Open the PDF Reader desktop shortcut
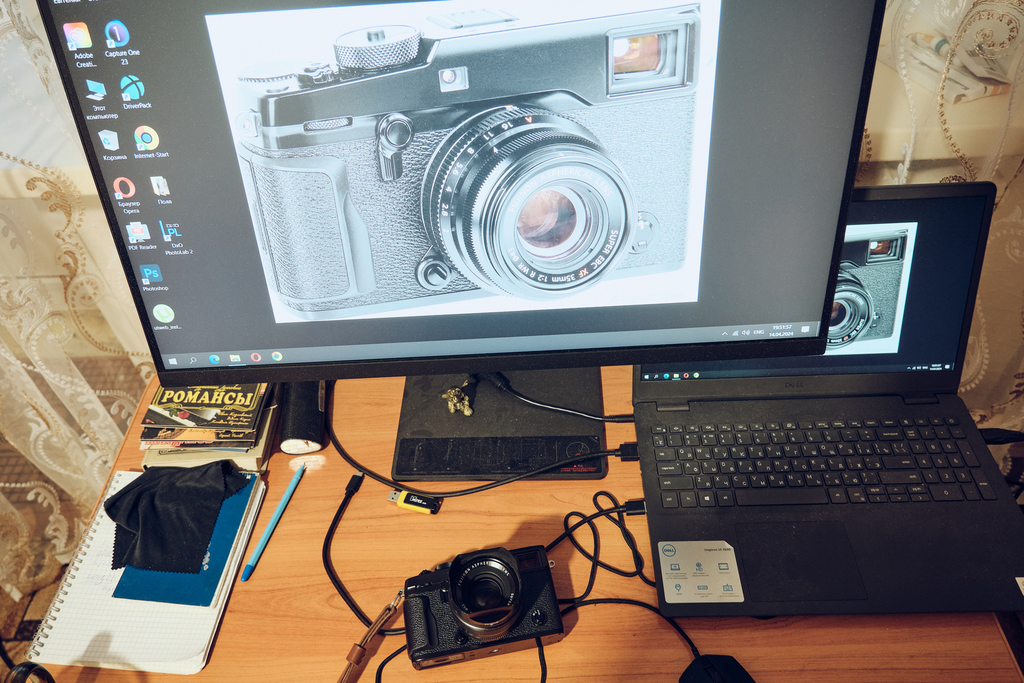This screenshot has height=683, width=1024. tap(138, 233)
